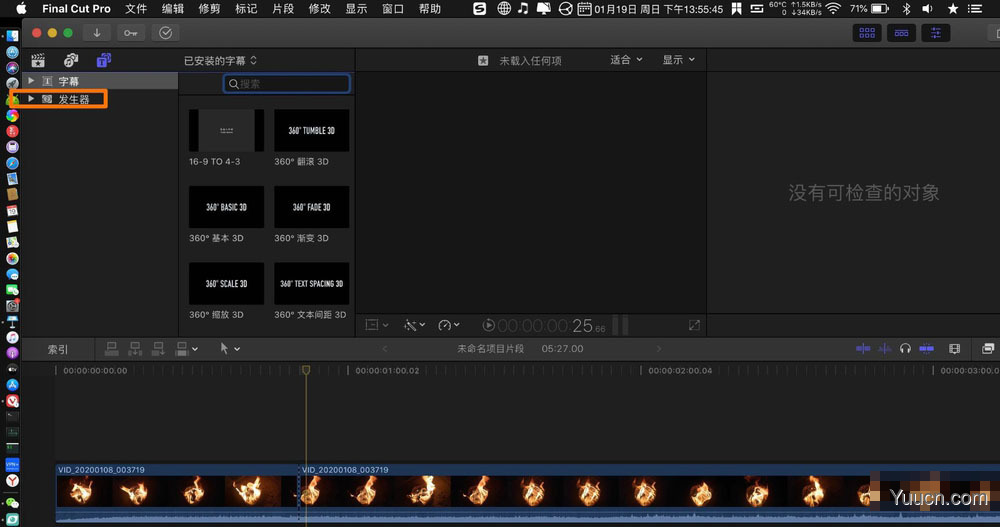Viewport: 1000px width, 527px height.
Task: Open the transform tool dropdown in viewer
Action: [x=376, y=325]
